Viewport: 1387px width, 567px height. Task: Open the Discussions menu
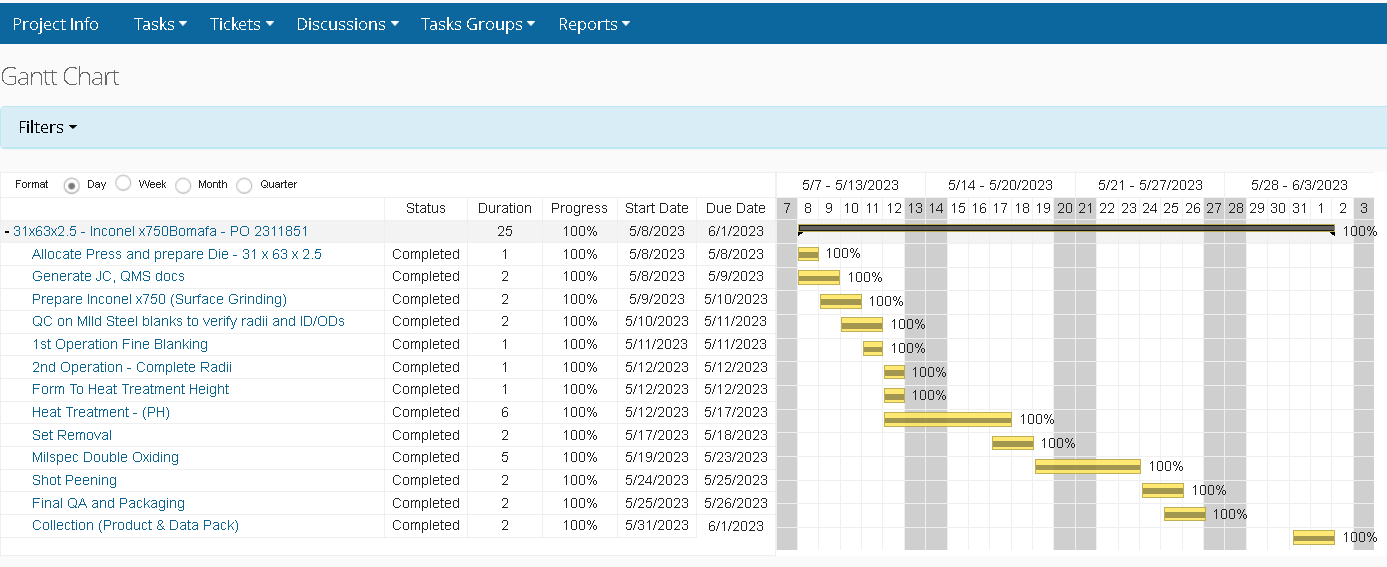(347, 24)
